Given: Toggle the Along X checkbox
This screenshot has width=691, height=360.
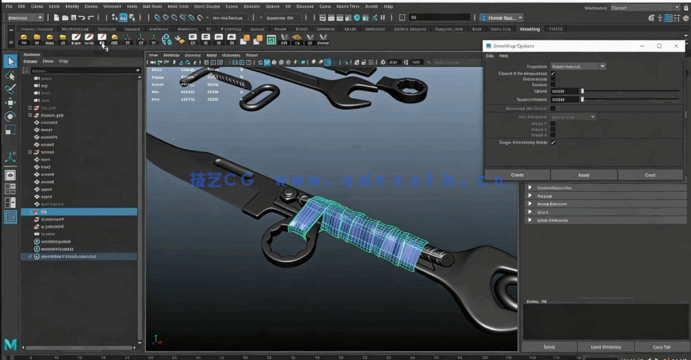Looking at the screenshot, I should click(x=553, y=124).
